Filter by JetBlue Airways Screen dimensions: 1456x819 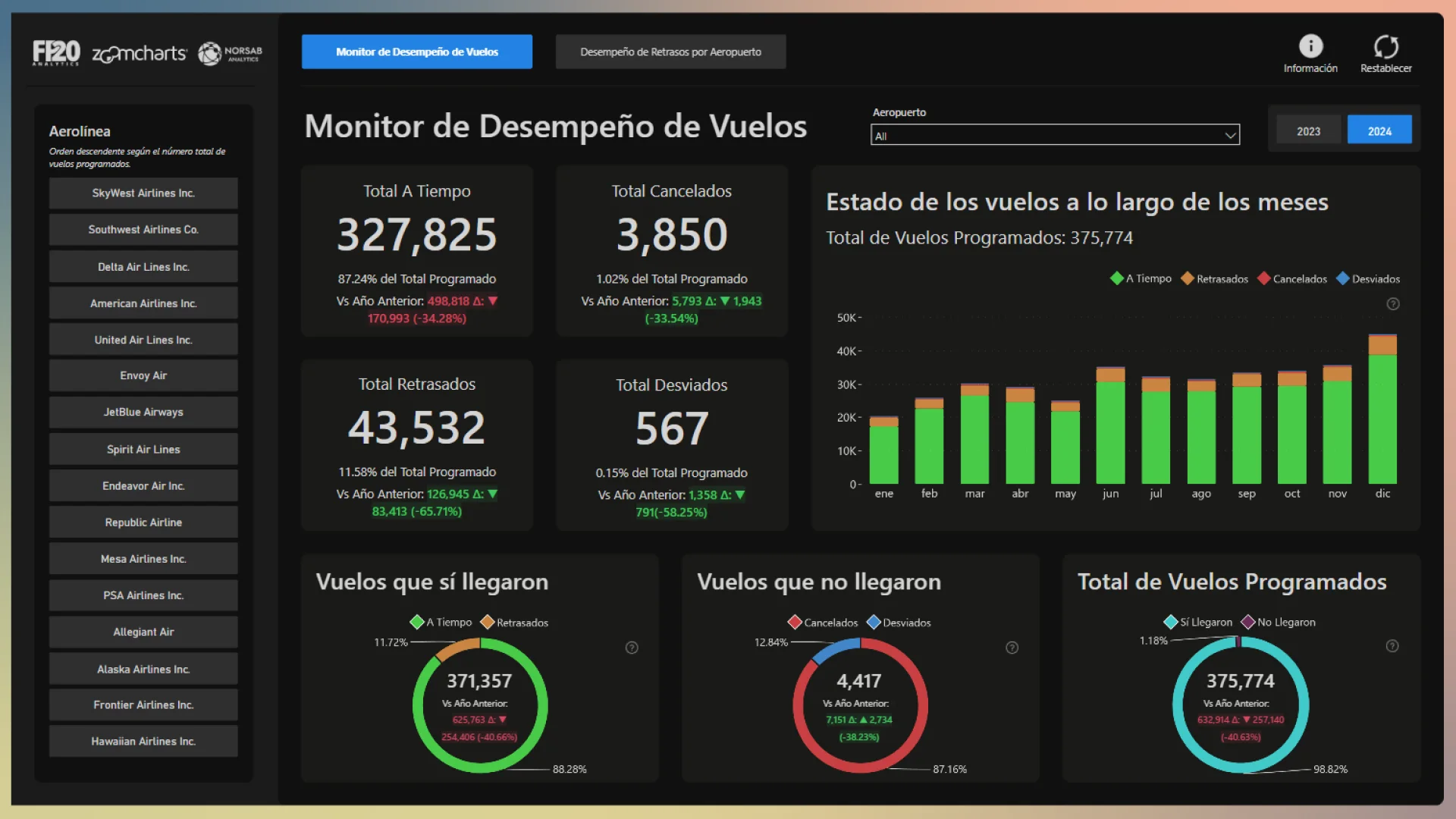click(x=143, y=412)
